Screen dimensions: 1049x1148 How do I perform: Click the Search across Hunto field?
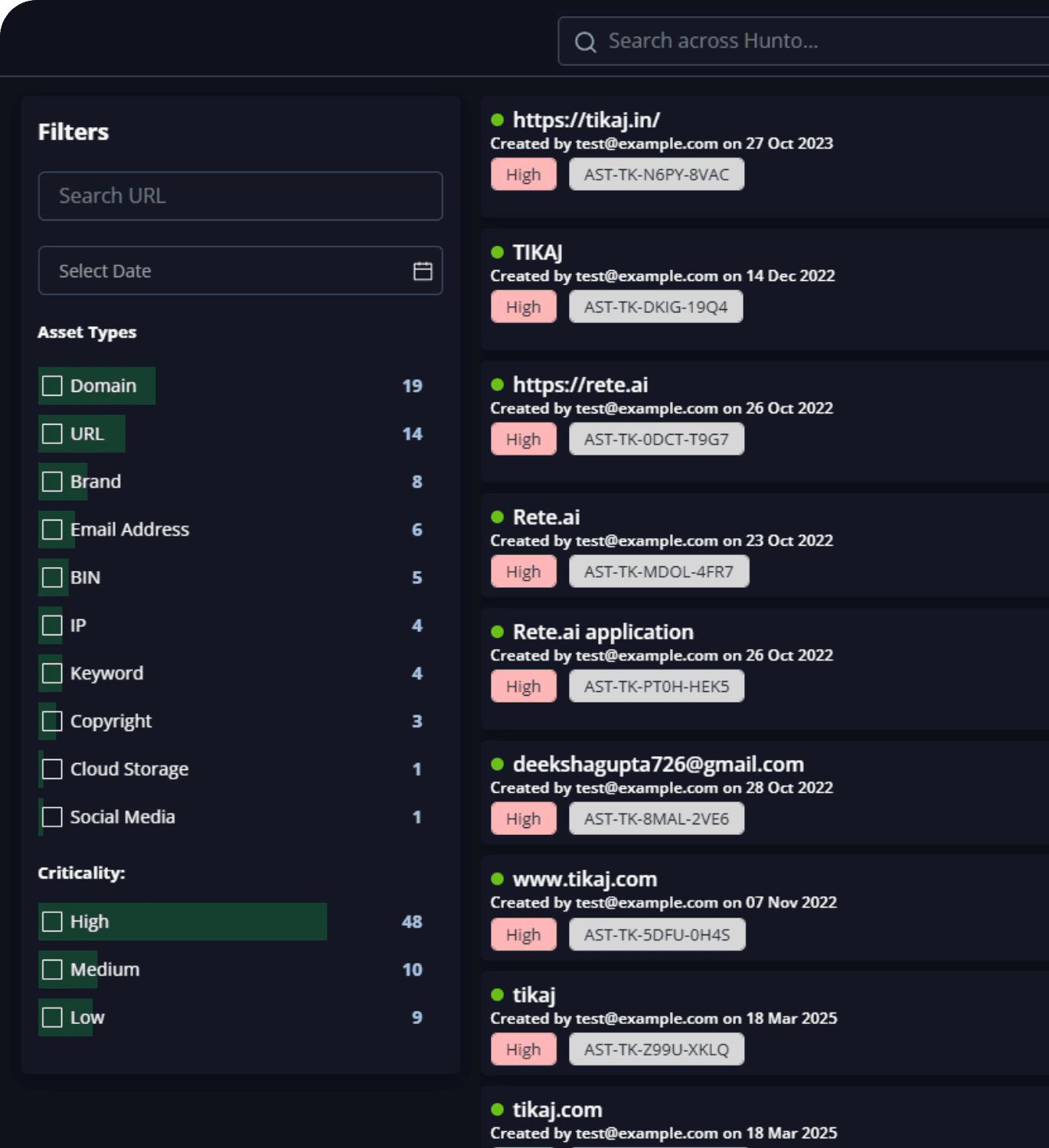[x=803, y=41]
